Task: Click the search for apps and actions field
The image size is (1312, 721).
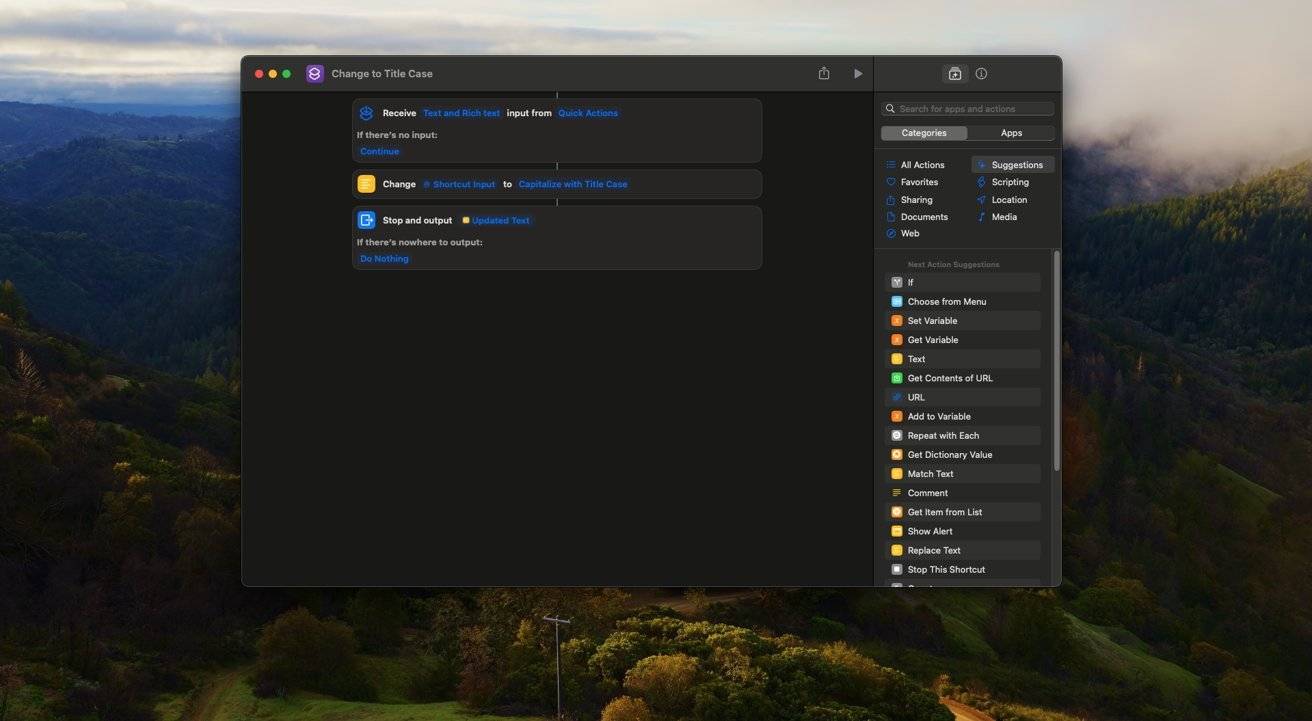Action: [x=968, y=109]
